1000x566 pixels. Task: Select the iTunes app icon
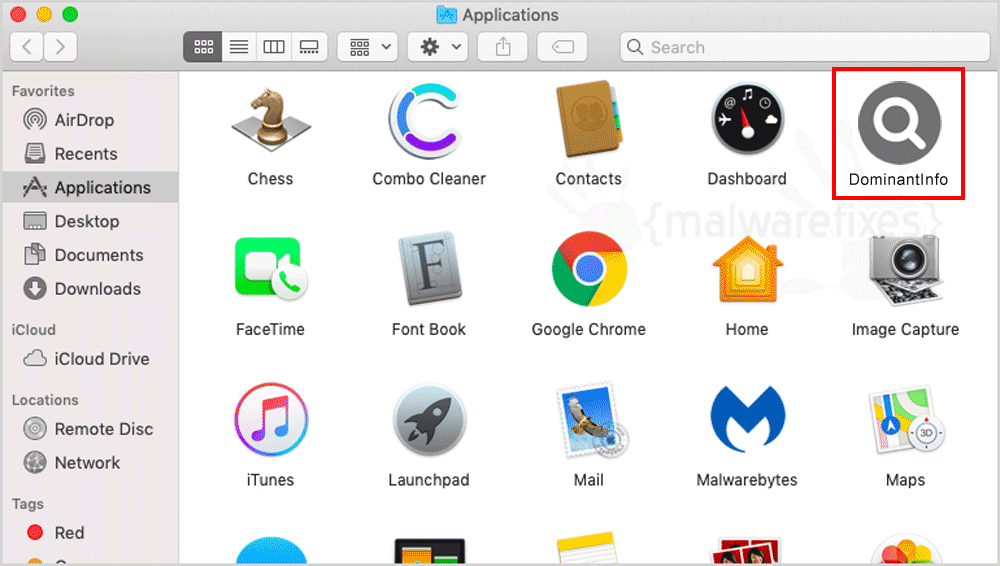271,419
